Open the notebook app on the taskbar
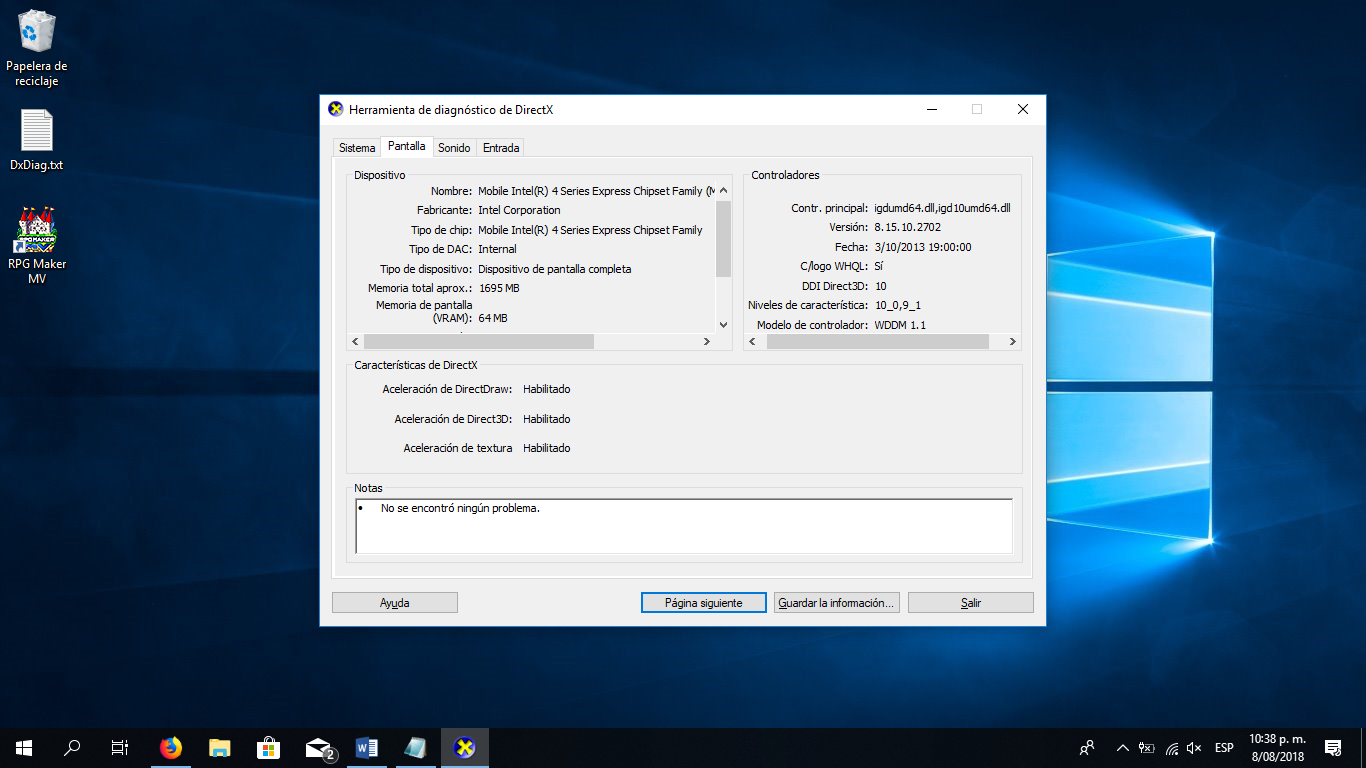 pyautogui.click(x=415, y=747)
